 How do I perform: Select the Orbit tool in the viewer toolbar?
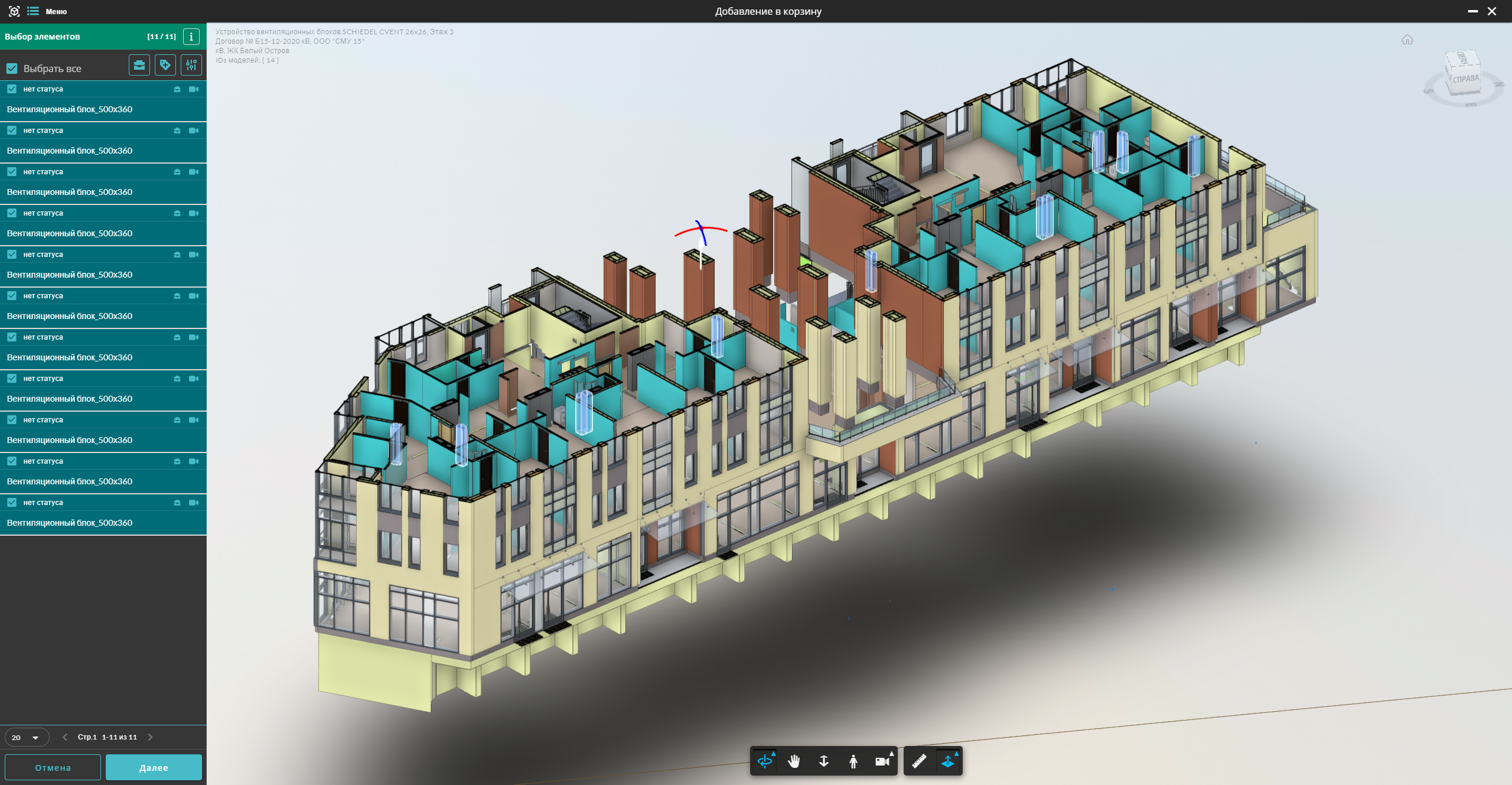click(765, 761)
